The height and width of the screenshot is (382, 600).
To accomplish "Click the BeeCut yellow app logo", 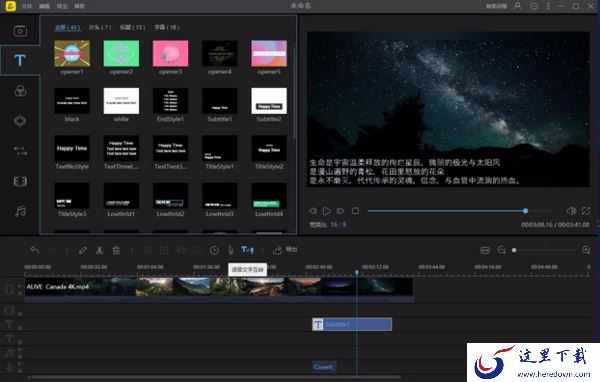I will [x=10, y=6].
